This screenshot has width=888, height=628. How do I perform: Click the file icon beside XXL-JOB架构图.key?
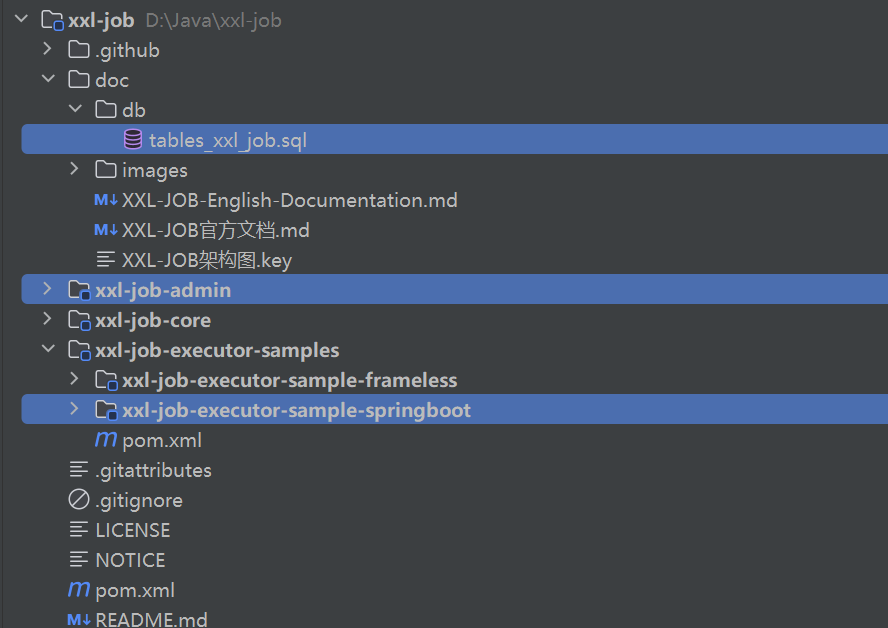(104, 259)
